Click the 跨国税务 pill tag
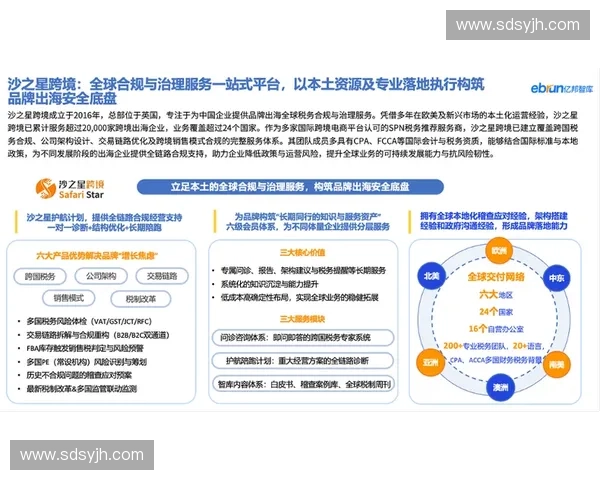The width and height of the screenshot is (600, 480). pyautogui.click(x=40, y=276)
